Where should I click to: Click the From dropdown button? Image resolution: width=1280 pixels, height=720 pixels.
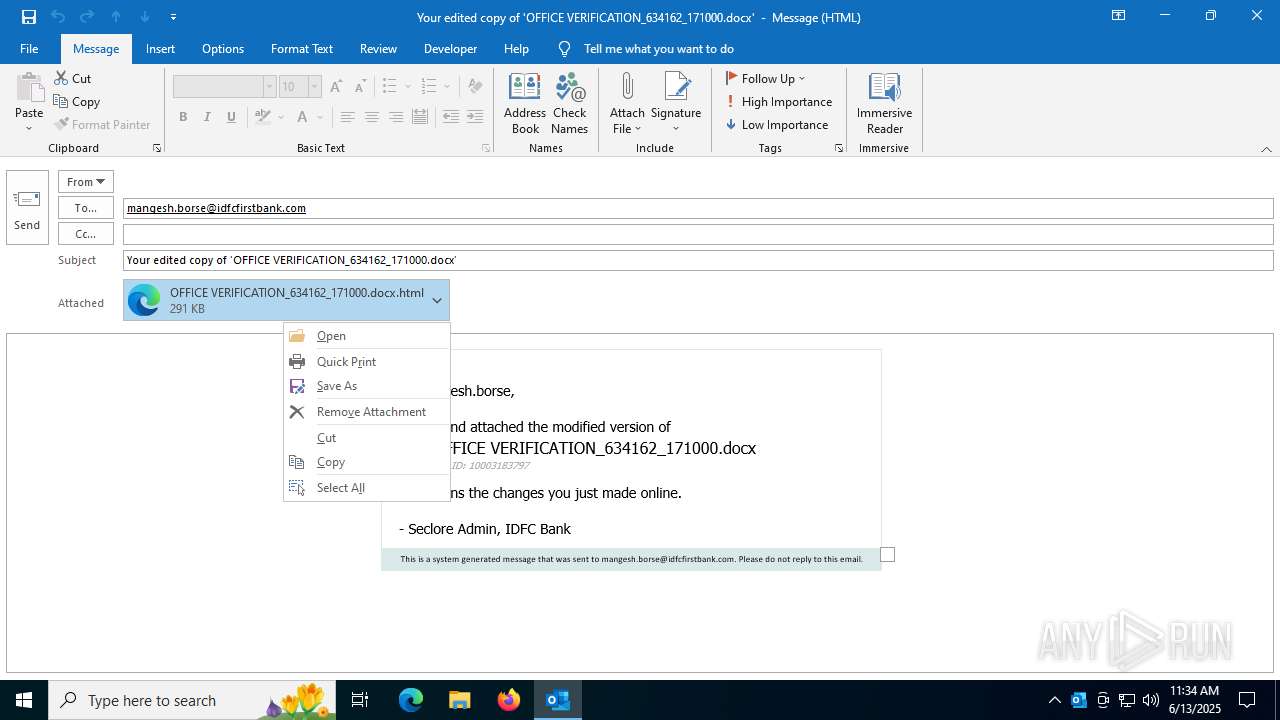click(x=86, y=181)
